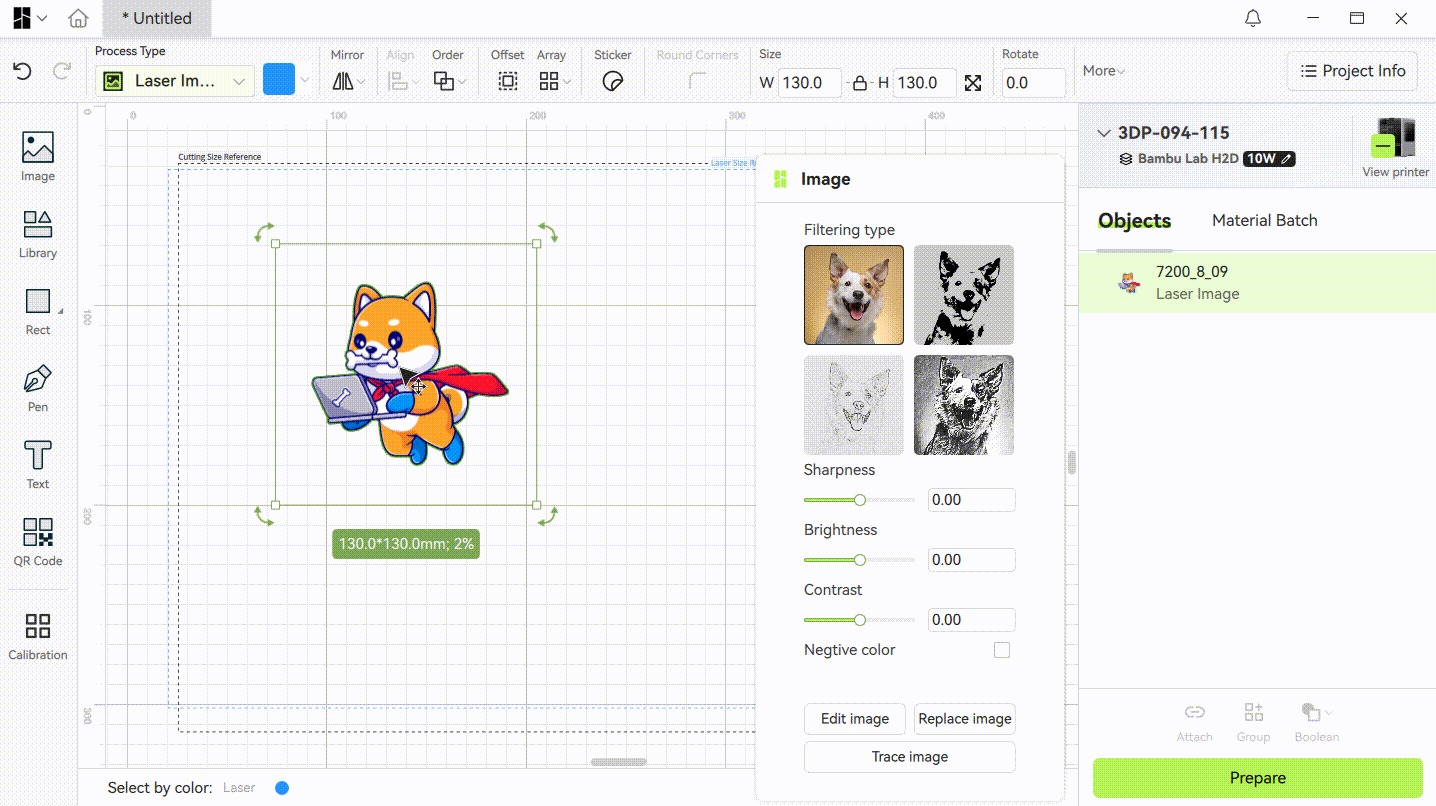
Task: Switch to the Material Batch tab
Action: pos(1265,221)
